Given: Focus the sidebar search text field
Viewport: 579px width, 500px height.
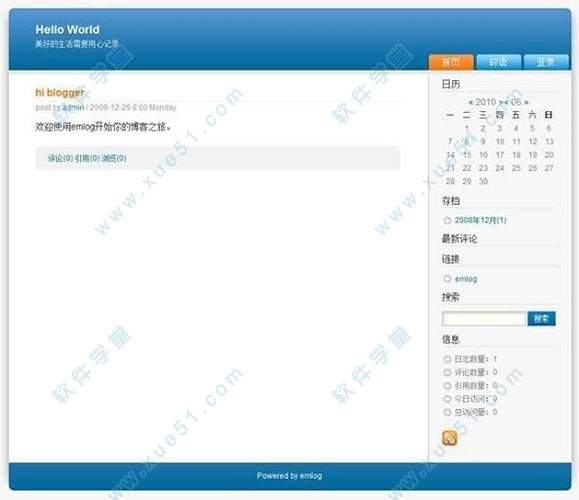Looking at the screenshot, I should pyautogui.click(x=484, y=319).
